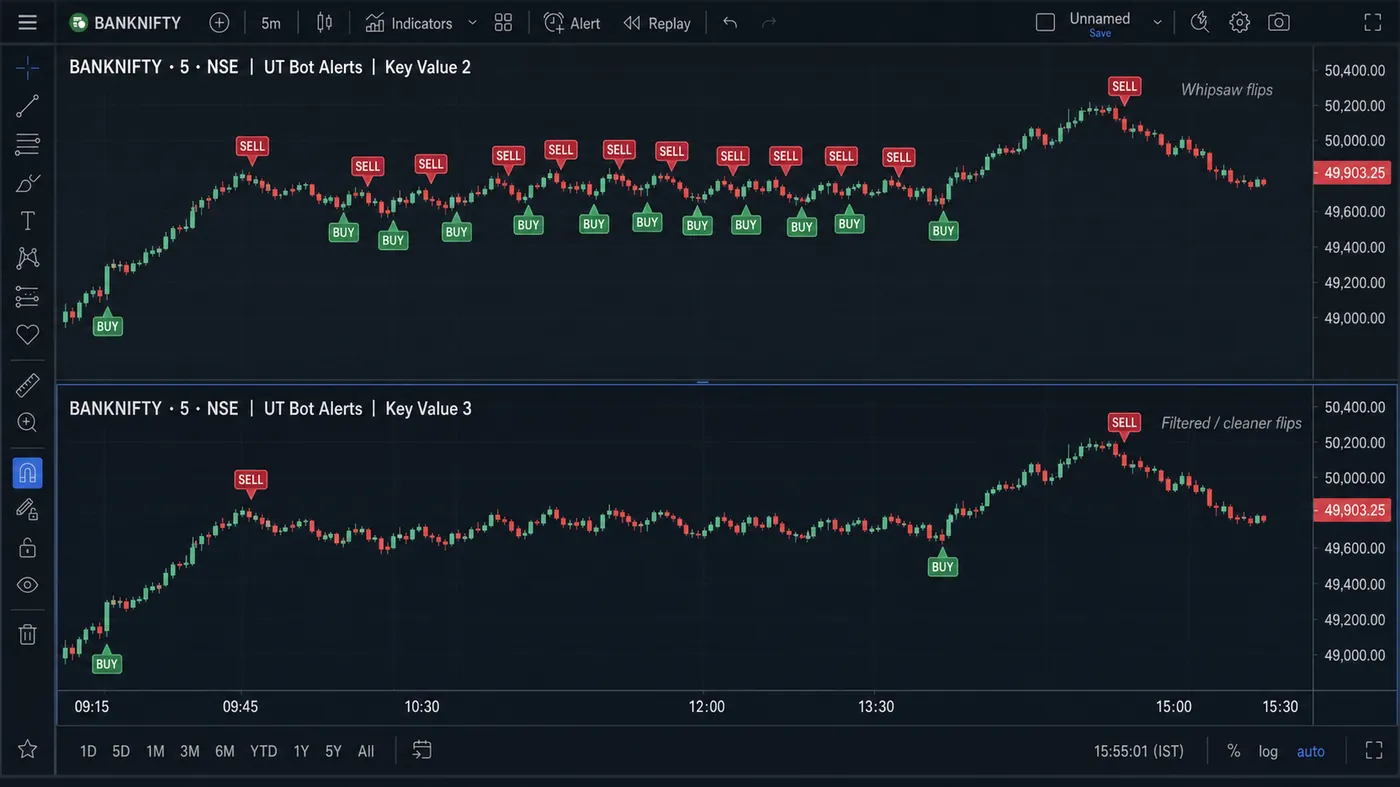Save the Unnamed layout

(x=1100, y=33)
